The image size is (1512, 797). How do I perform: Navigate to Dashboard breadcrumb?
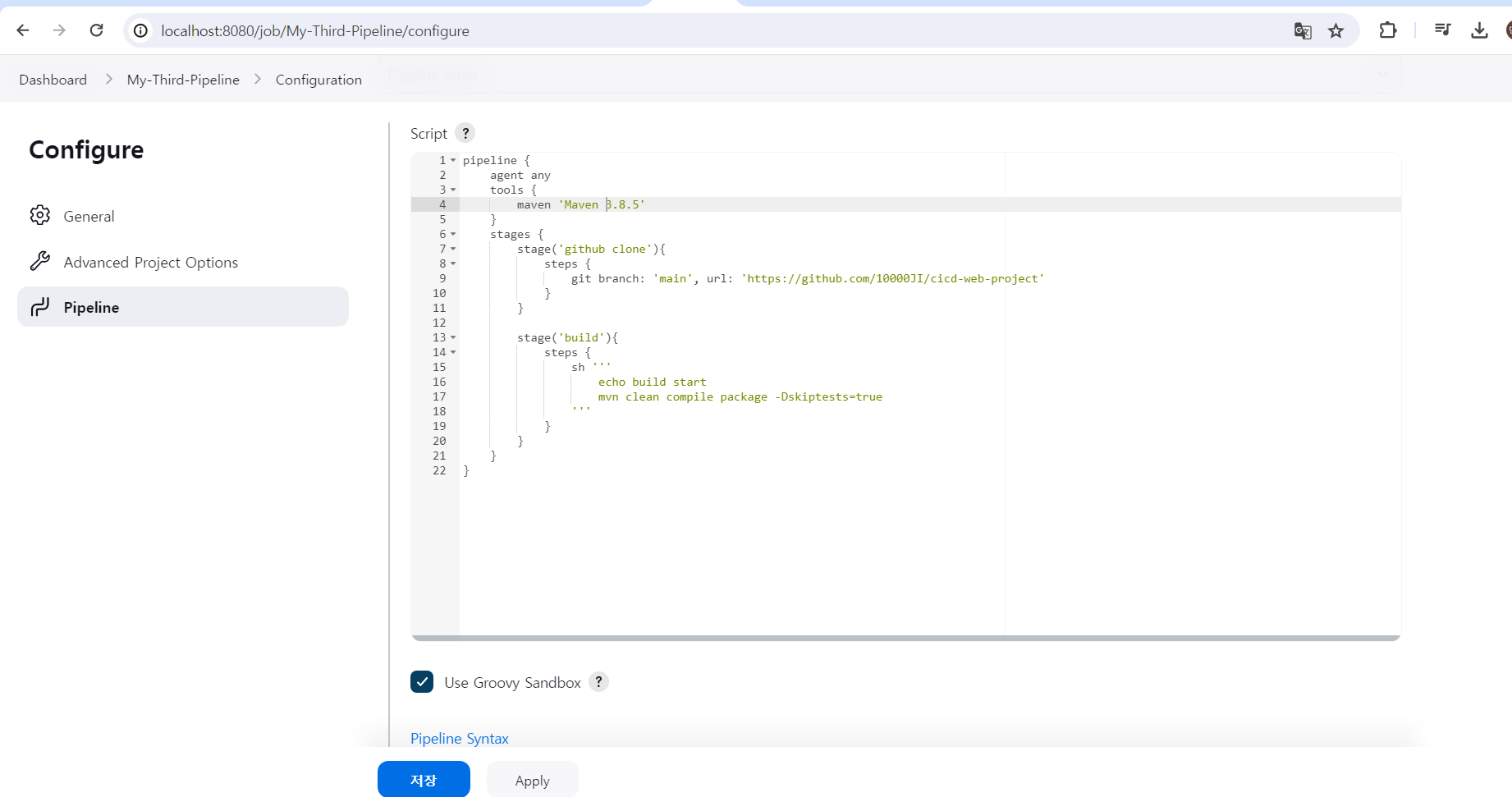(x=53, y=80)
